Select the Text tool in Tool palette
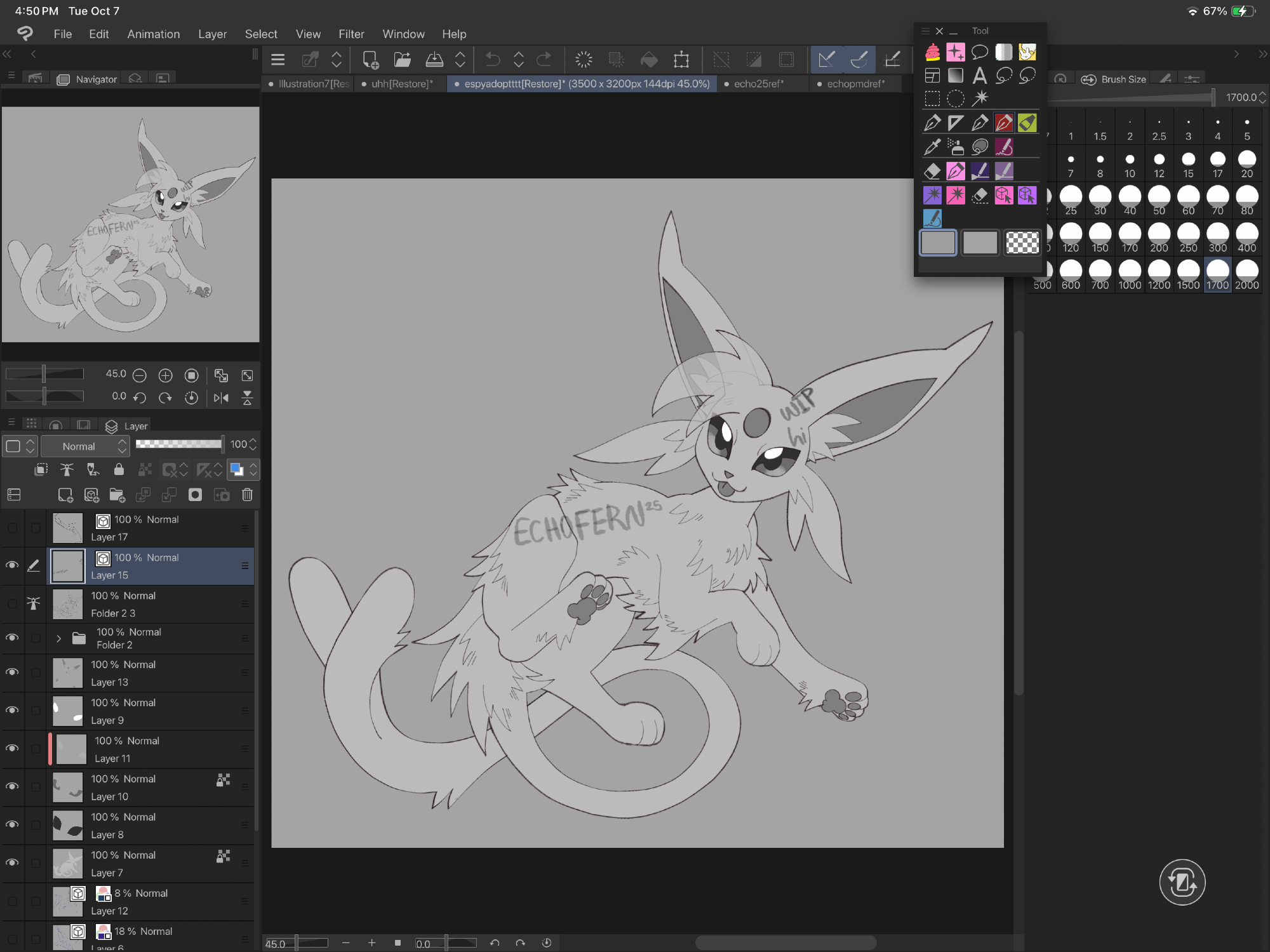 (979, 76)
